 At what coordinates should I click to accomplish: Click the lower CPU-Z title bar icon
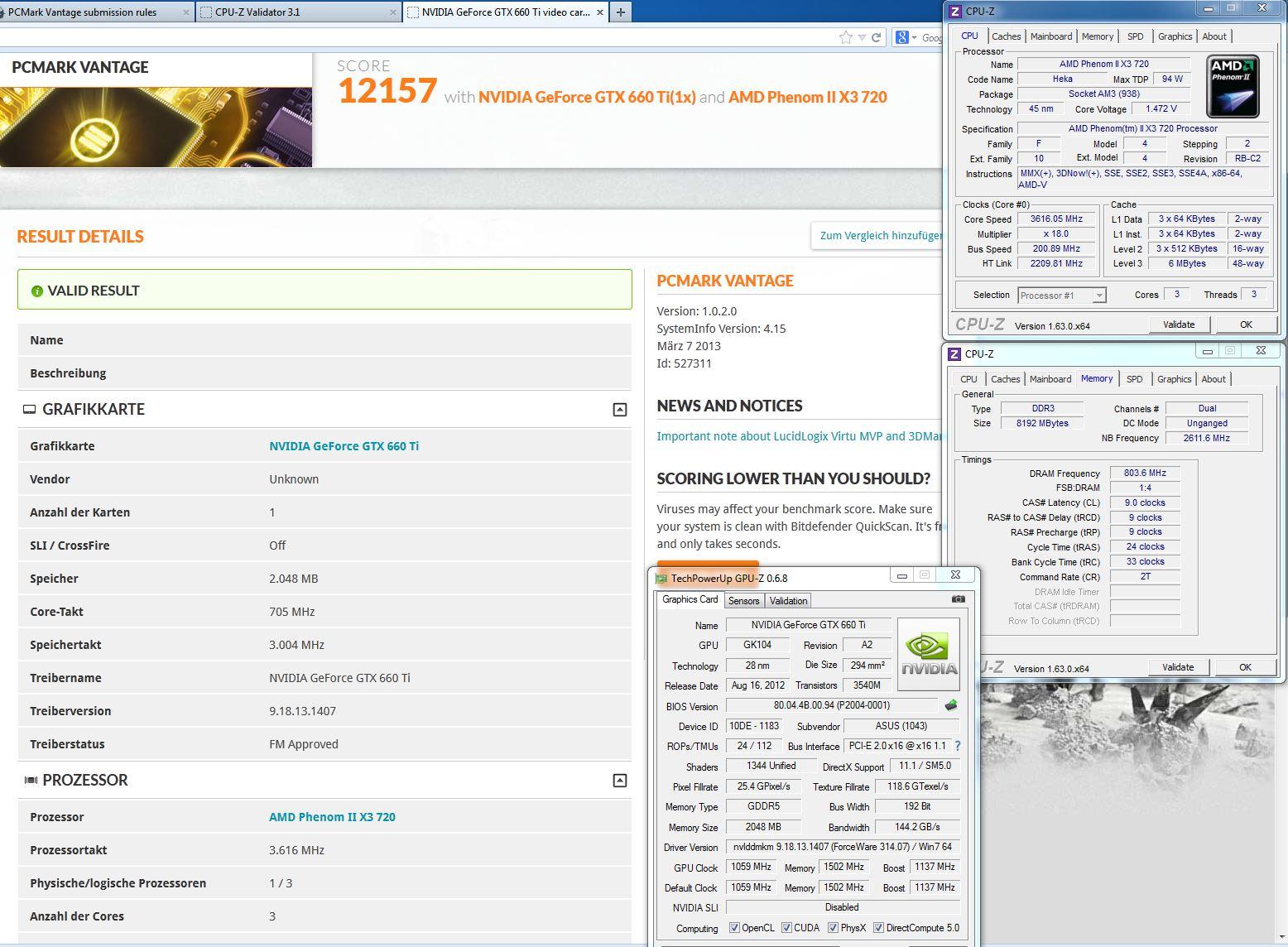tap(954, 354)
